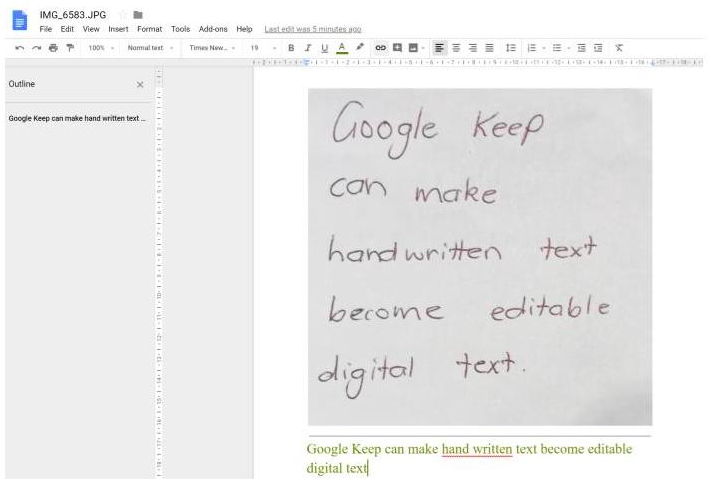The width and height of the screenshot is (712, 479).
Task: Click the vertical ruler beside the page
Action: [158, 272]
